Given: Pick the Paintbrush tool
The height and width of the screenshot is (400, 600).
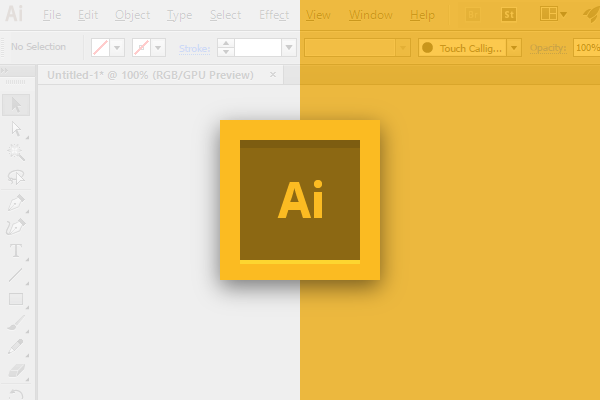Looking at the screenshot, I should [x=16, y=323].
